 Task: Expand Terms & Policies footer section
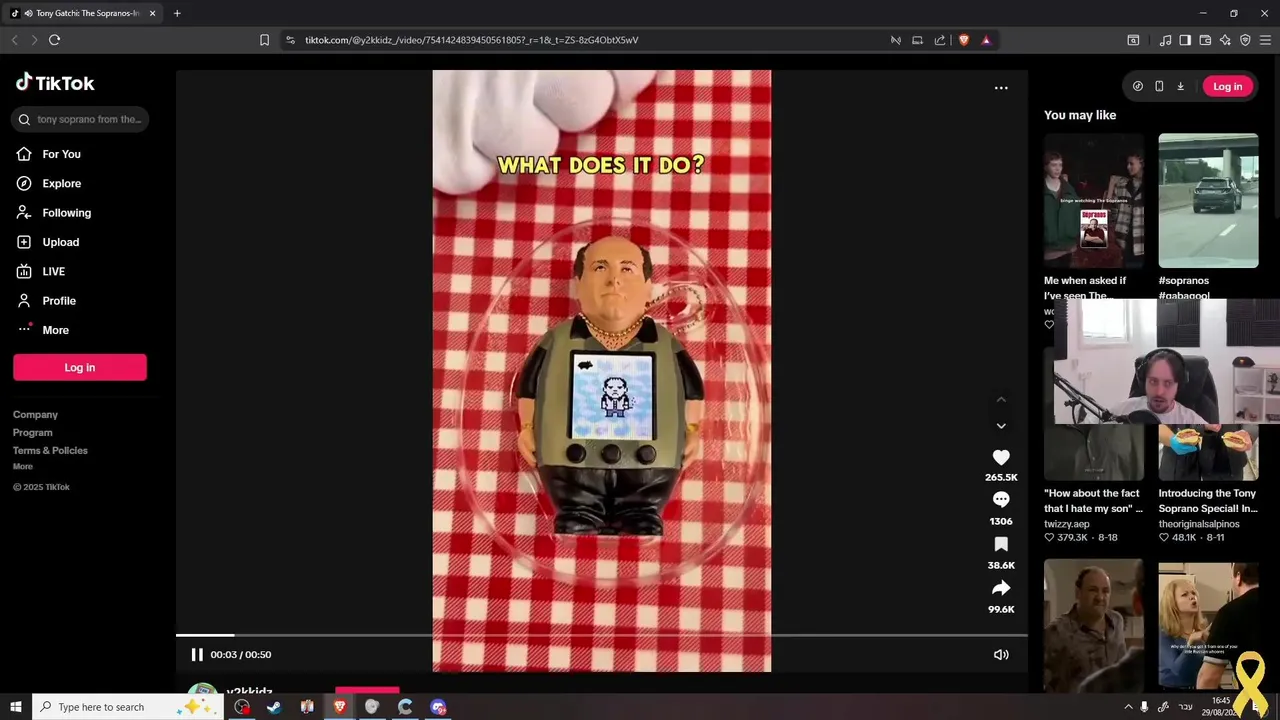tap(50, 450)
